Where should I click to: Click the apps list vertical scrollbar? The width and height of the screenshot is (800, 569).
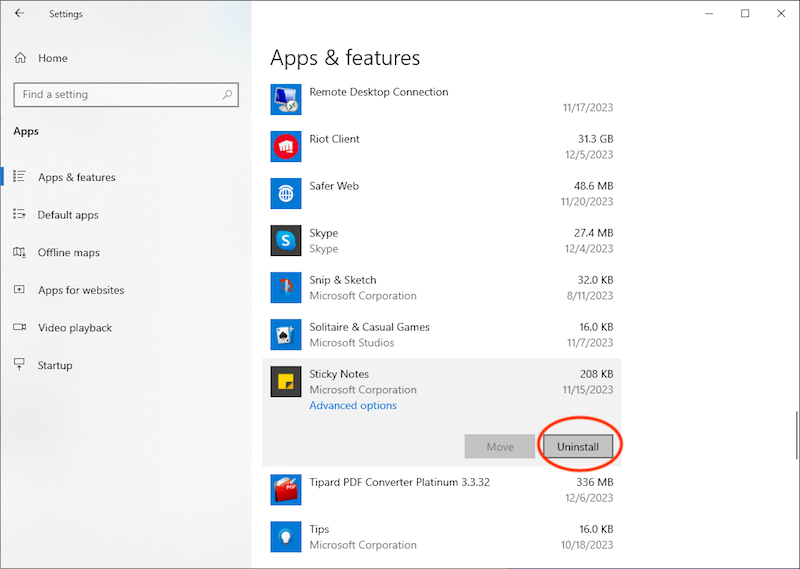point(796,435)
